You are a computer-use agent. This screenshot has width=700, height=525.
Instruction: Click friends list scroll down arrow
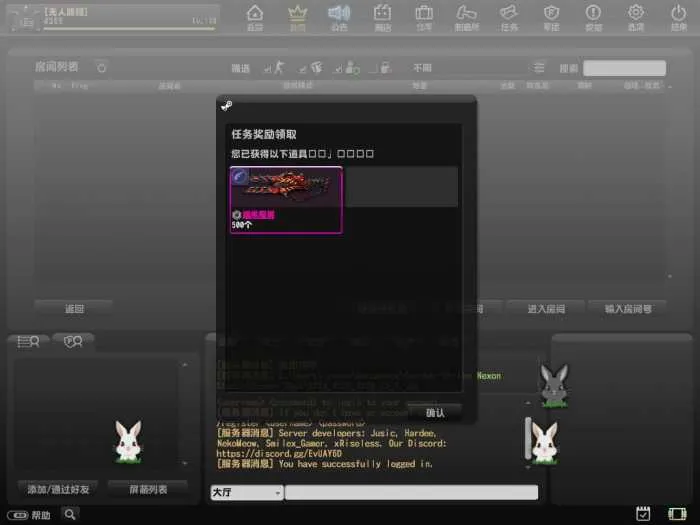[185, 463]
